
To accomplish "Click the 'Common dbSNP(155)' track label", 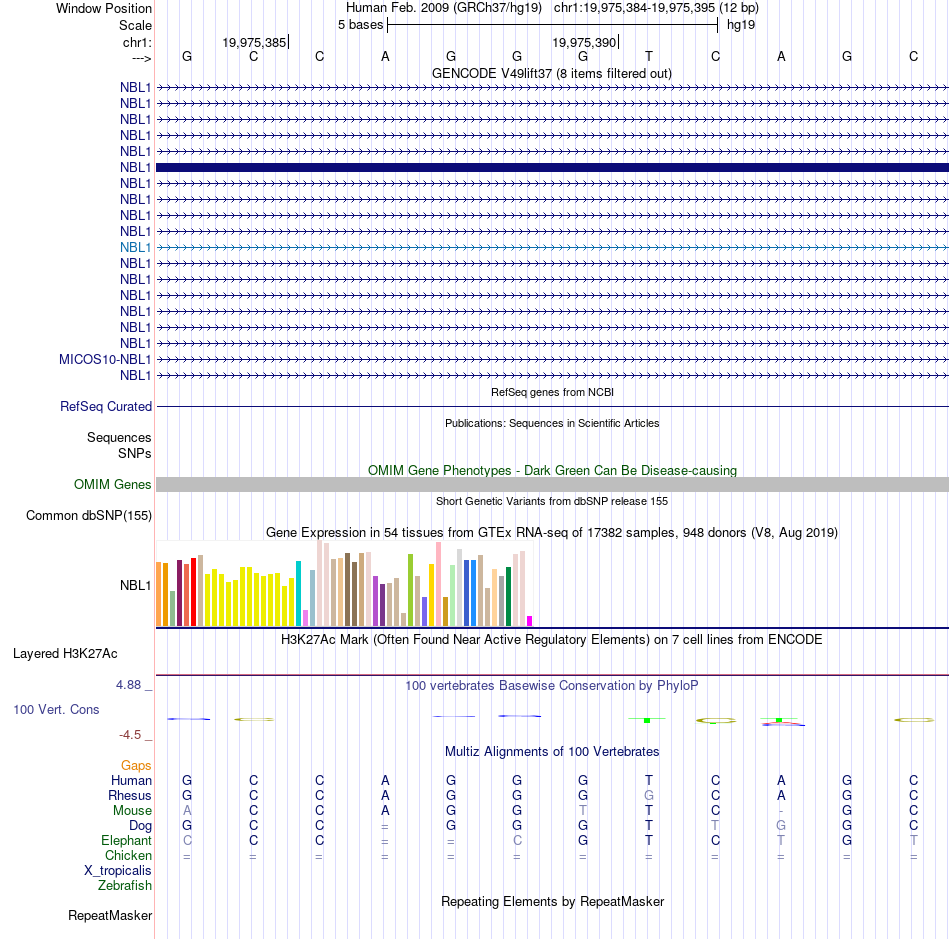I will (88, 516).
